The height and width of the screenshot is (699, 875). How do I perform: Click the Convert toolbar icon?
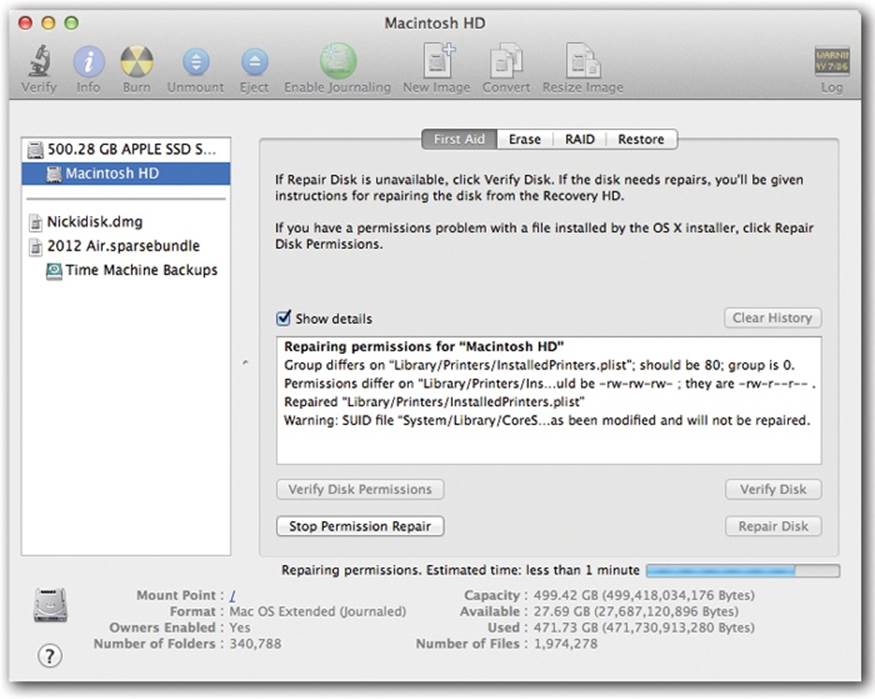pos(506,60)
